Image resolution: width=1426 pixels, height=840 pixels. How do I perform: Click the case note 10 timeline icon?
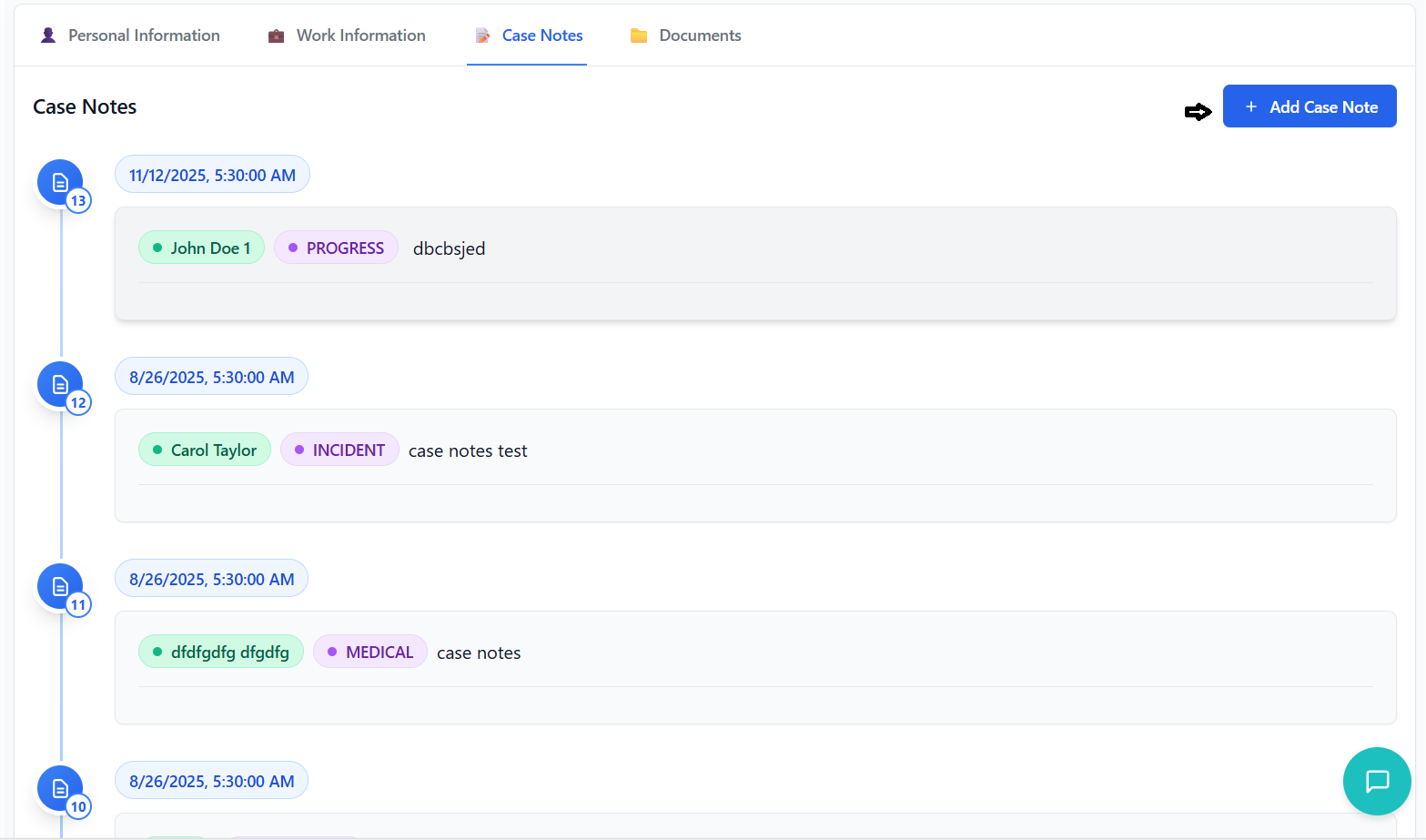(60, 789)
